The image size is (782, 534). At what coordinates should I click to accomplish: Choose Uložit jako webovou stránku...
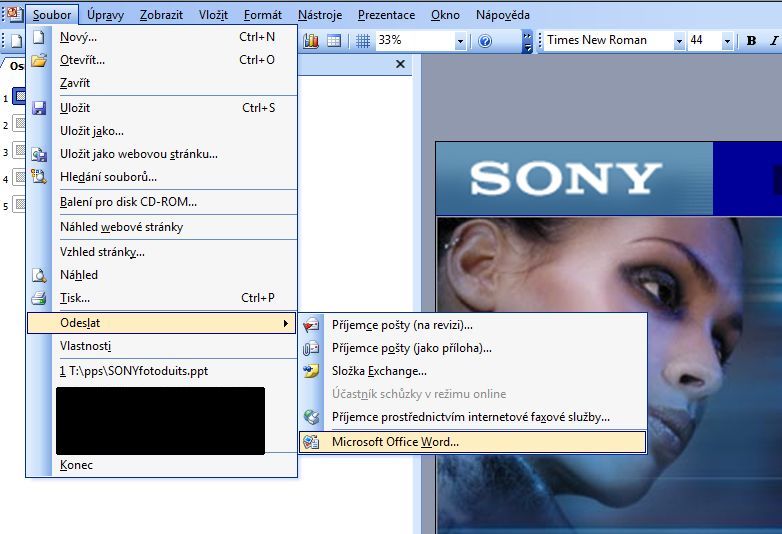click(162, 154)
